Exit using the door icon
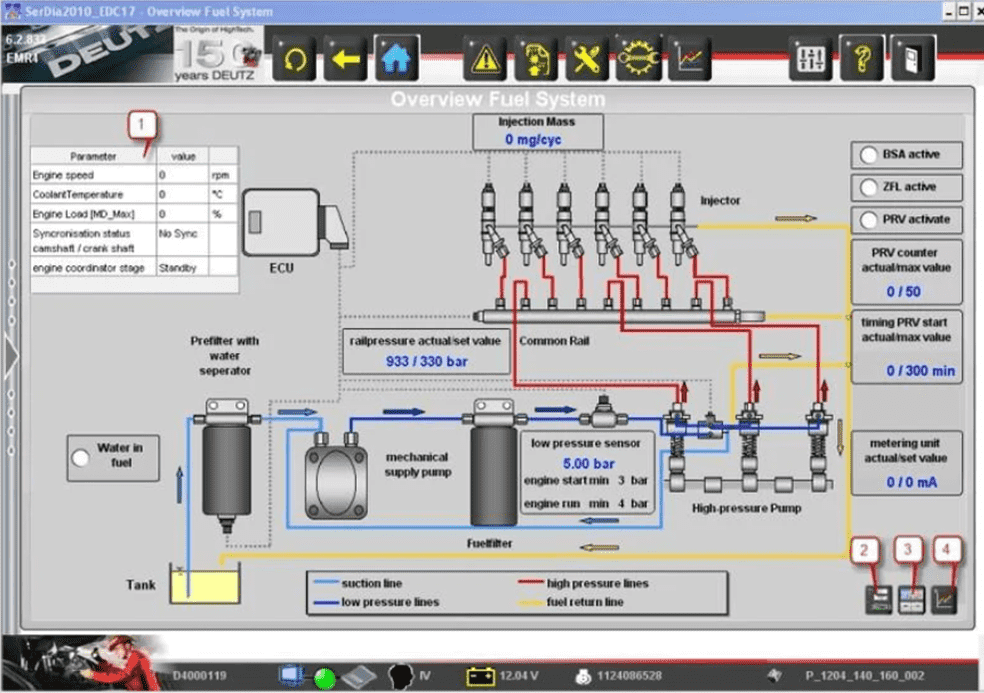The image size is (984, 693). tap(913, 59)
